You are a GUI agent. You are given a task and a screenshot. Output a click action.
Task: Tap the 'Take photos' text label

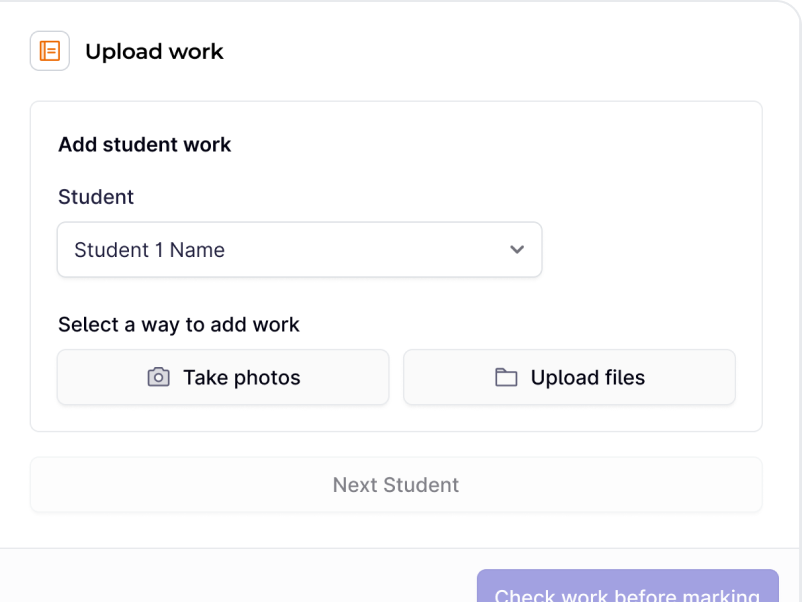coord(241,378)
